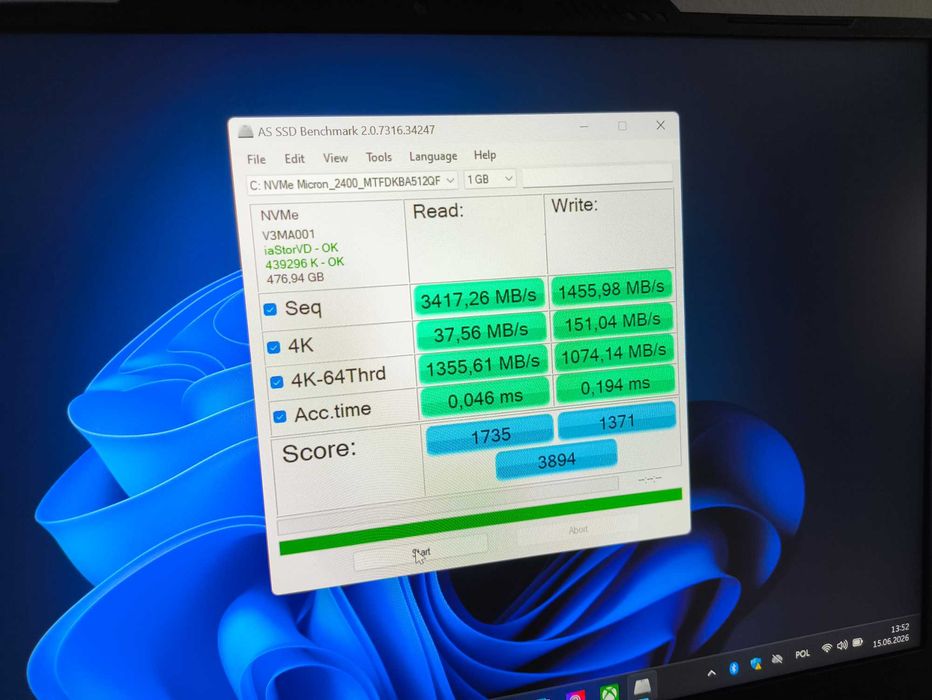932x700 pixels.
Task: Expand the 1 GB test size dropdown
Action: [490, 179]
